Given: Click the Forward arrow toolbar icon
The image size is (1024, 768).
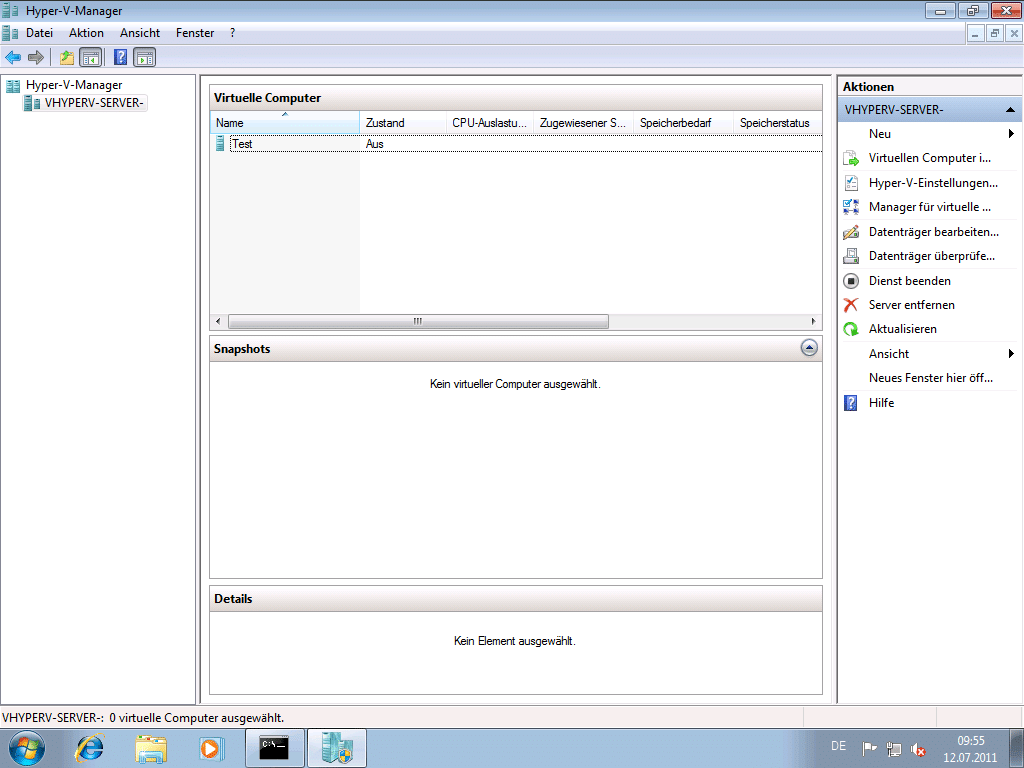Looking at the screenshot, I should click(36, 57).
